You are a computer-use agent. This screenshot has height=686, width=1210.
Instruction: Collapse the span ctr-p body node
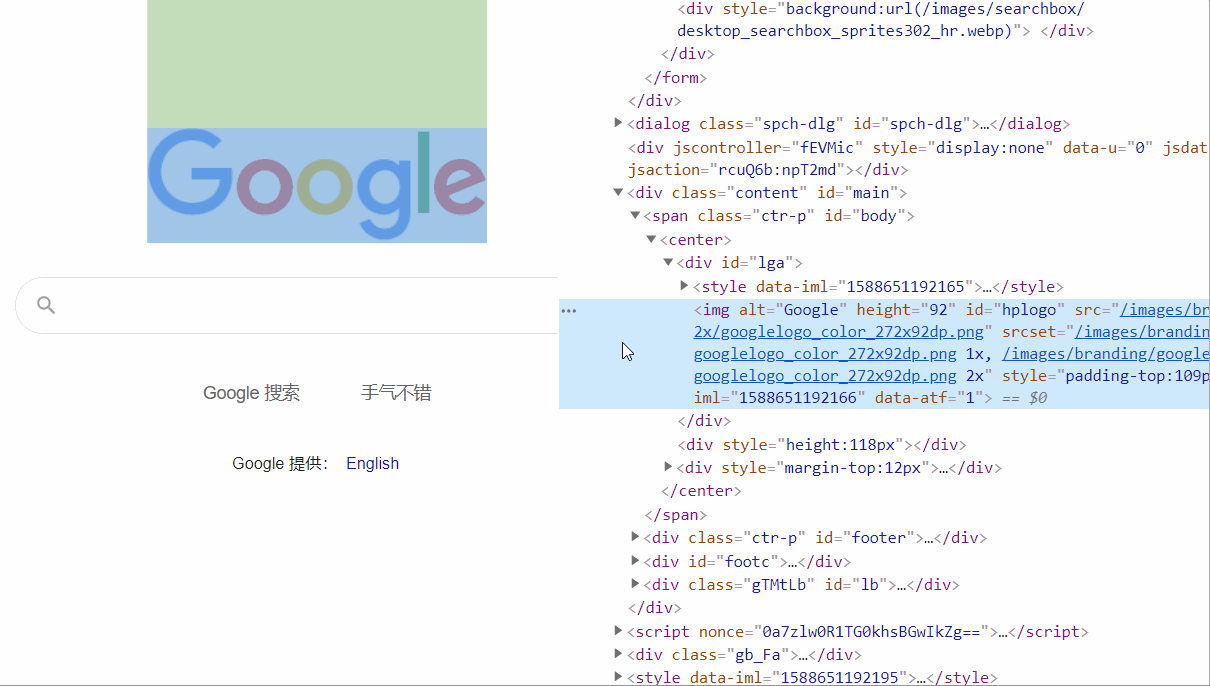pyautogui.click(x=635, y=215)
